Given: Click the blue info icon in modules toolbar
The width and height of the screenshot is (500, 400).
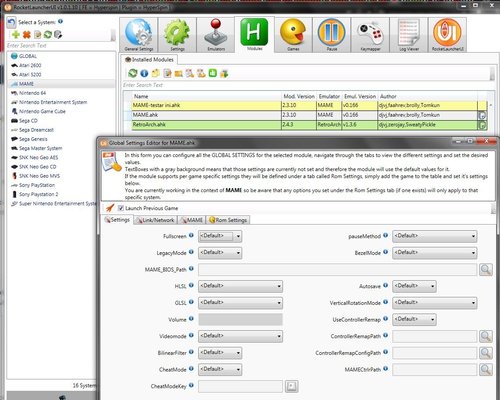Looking at the screenshot, I should pos(144,73).
